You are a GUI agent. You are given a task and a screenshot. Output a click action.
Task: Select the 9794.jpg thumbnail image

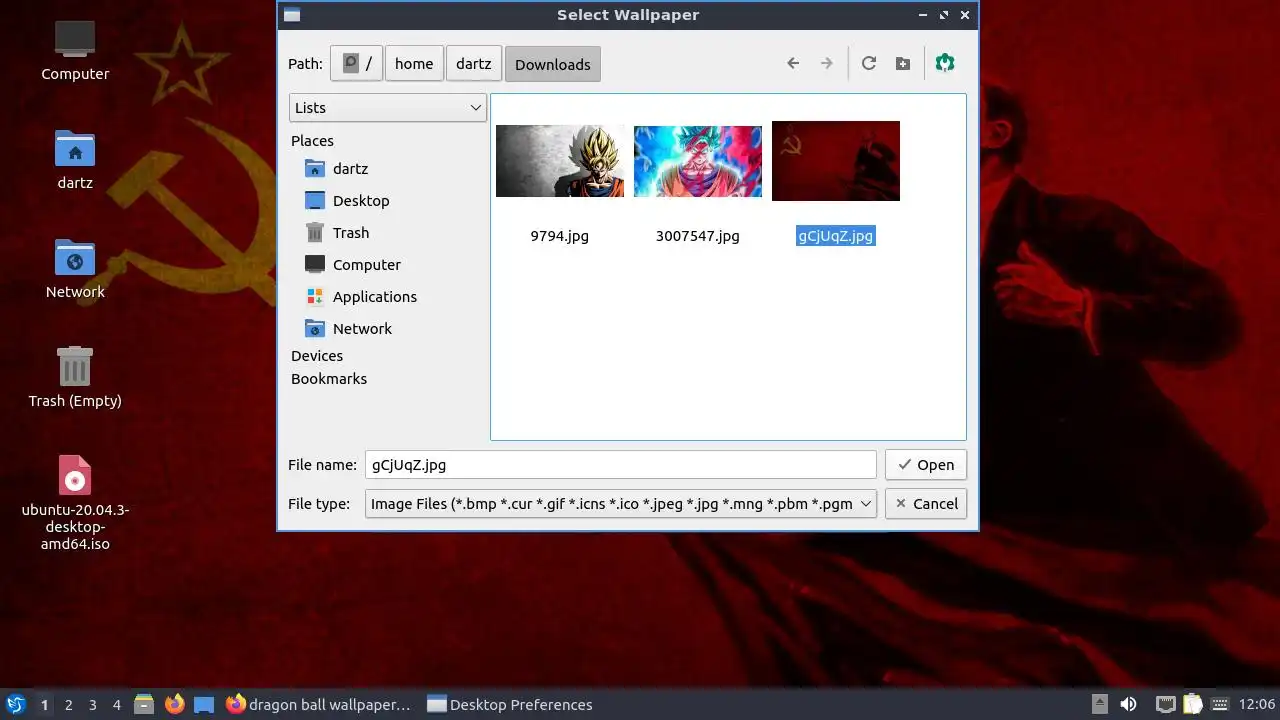560,161
